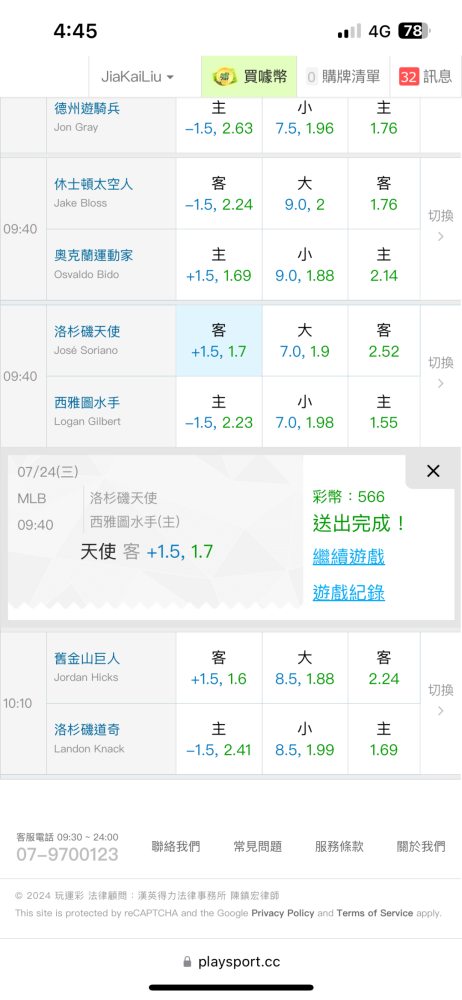Select Mariners 主 -1.5, 2.23 spread
This screenshot has width=462, height=1000.
click(x=219, y=412)
